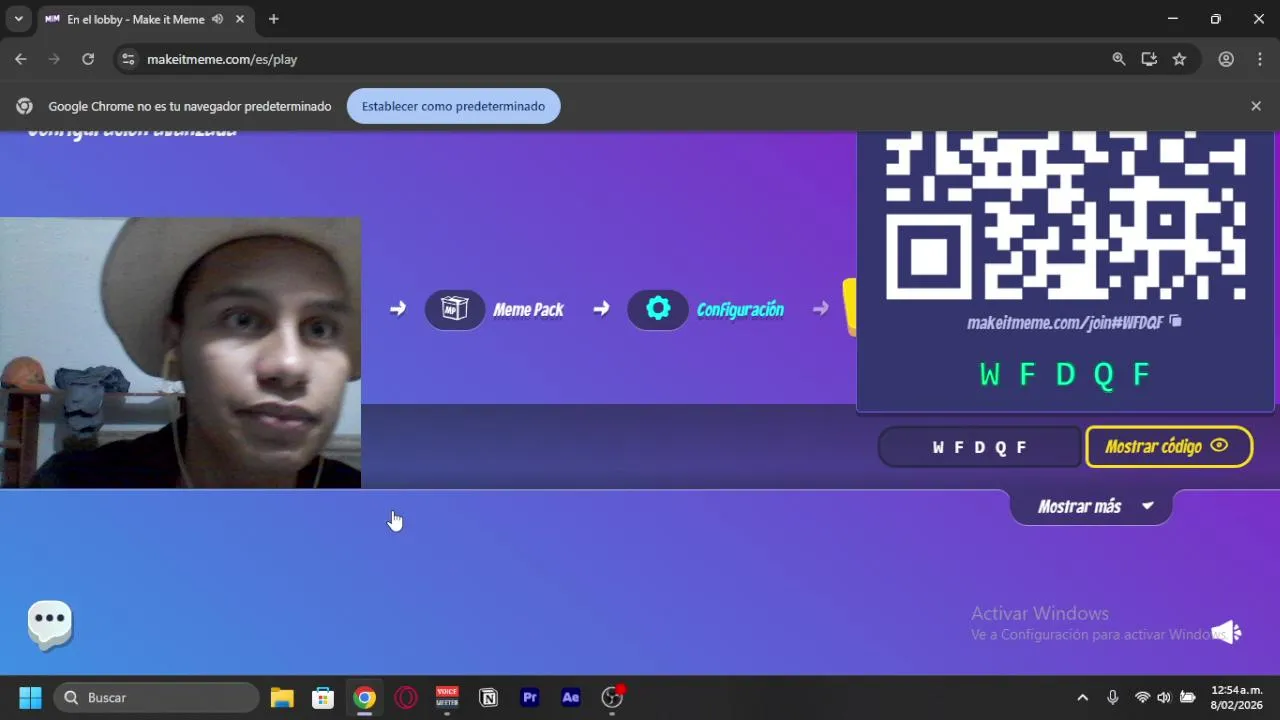Toggle code visibility with Mostrar código
1280x720 pixels.
tap(1169, 447)
